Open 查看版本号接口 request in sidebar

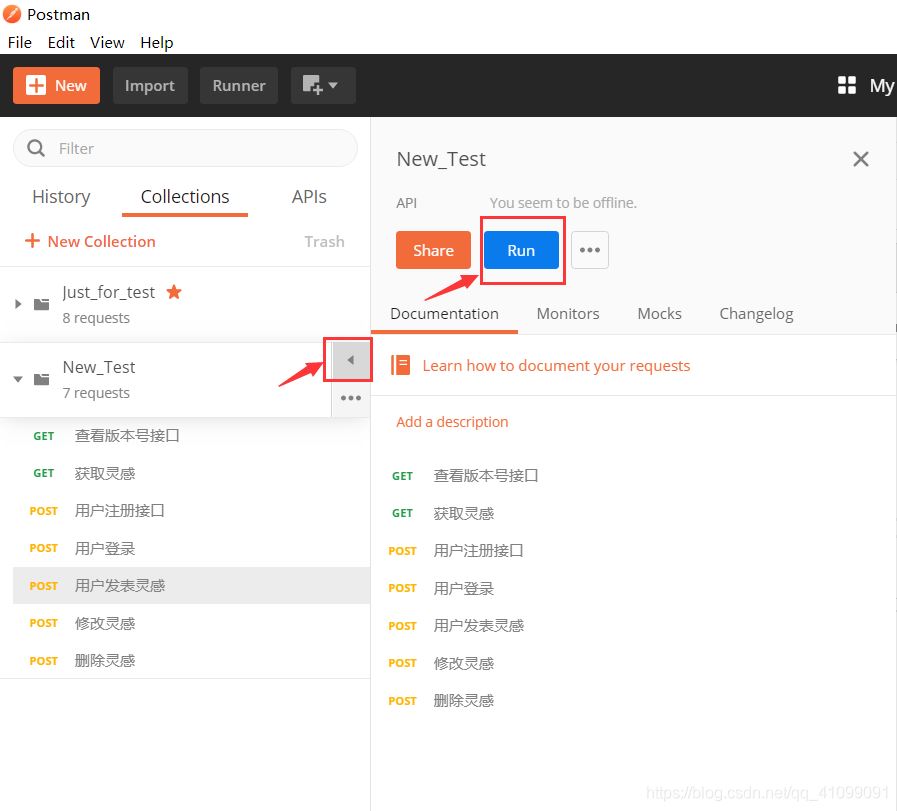191,436
